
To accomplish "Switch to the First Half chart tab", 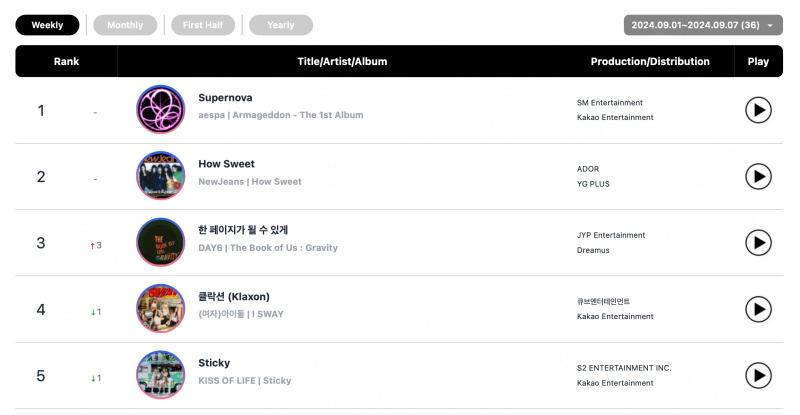I will [203, 25].
